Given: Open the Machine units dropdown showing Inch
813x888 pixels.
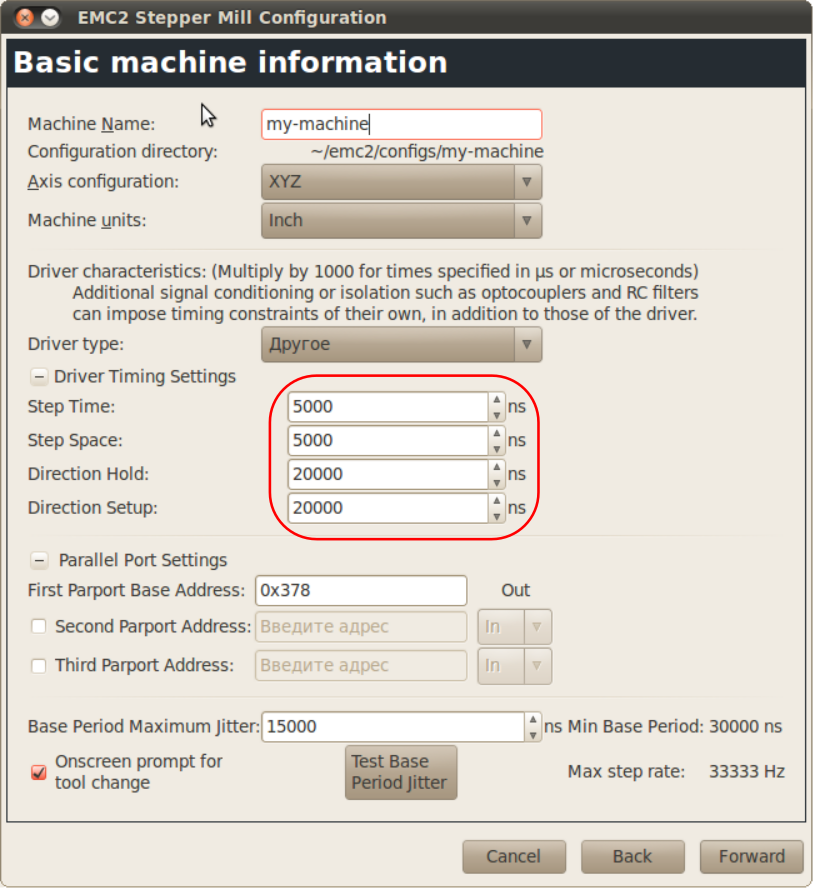Looking at the screenshot, I should (x=401, y=220).
